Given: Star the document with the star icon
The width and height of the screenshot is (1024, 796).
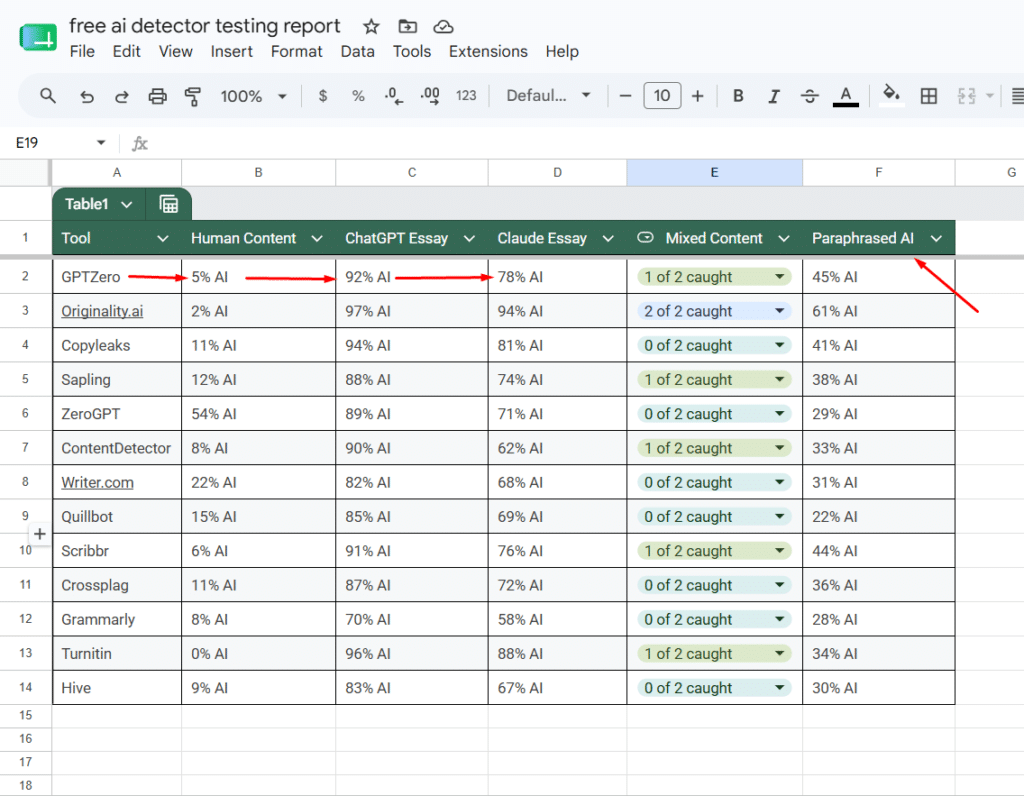Looking at the screenshot, I should (371, 27).
